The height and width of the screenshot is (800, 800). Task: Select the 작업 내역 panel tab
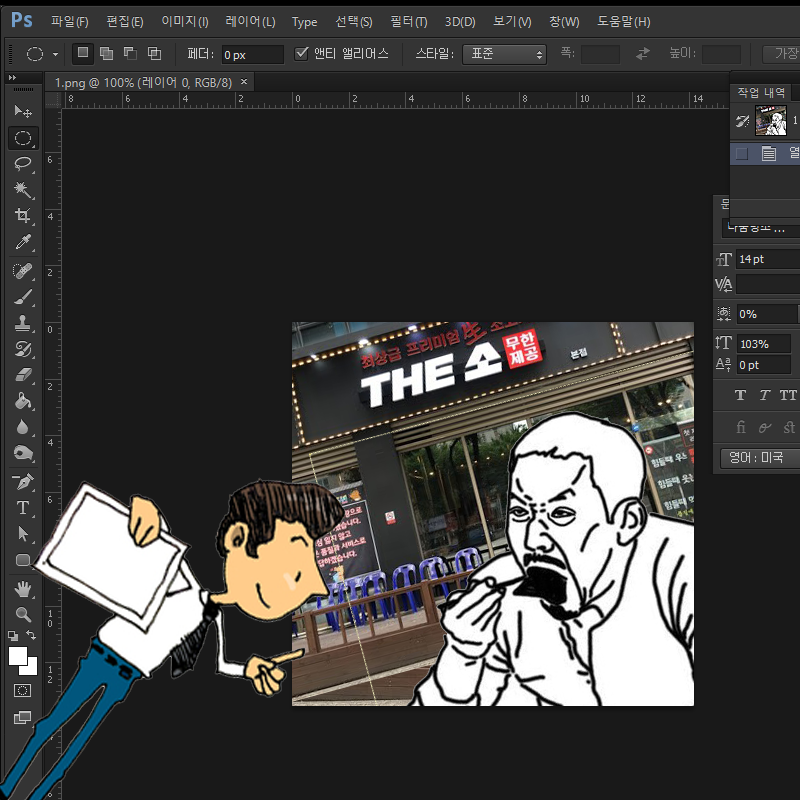click(761, 92)
